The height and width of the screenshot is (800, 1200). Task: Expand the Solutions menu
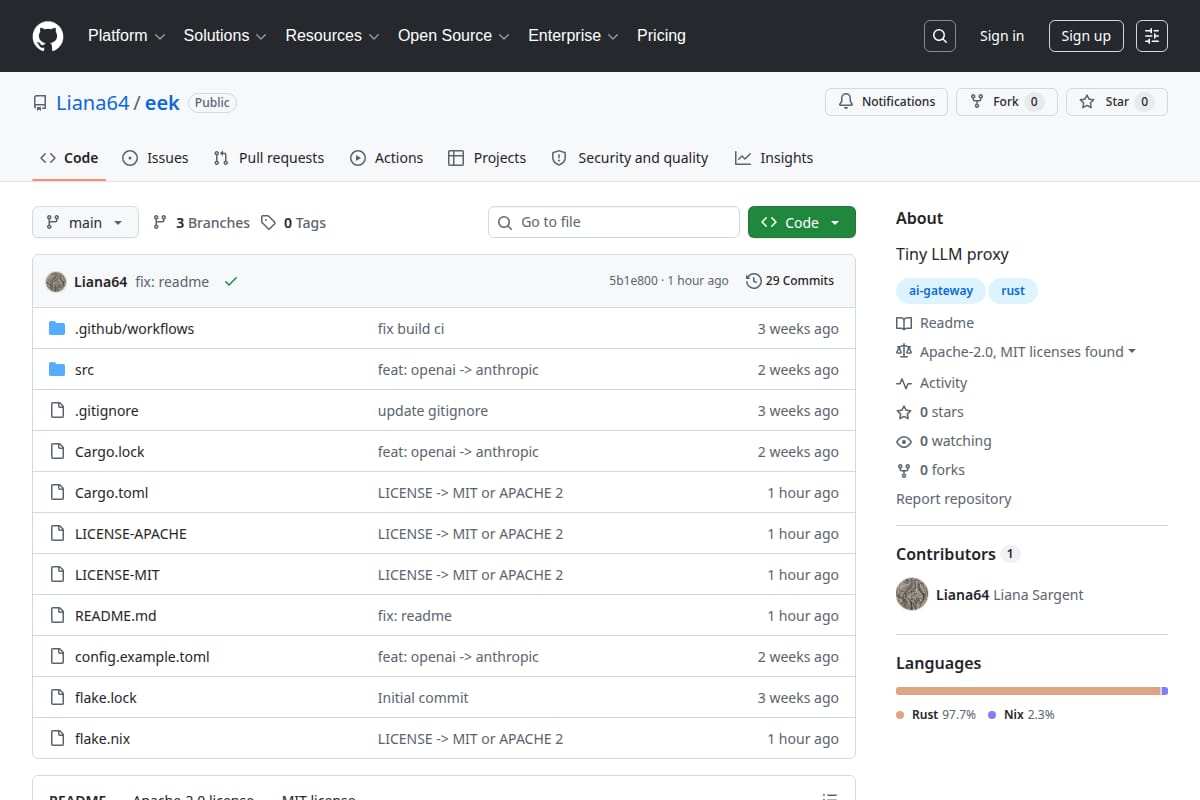coord(225,36)
